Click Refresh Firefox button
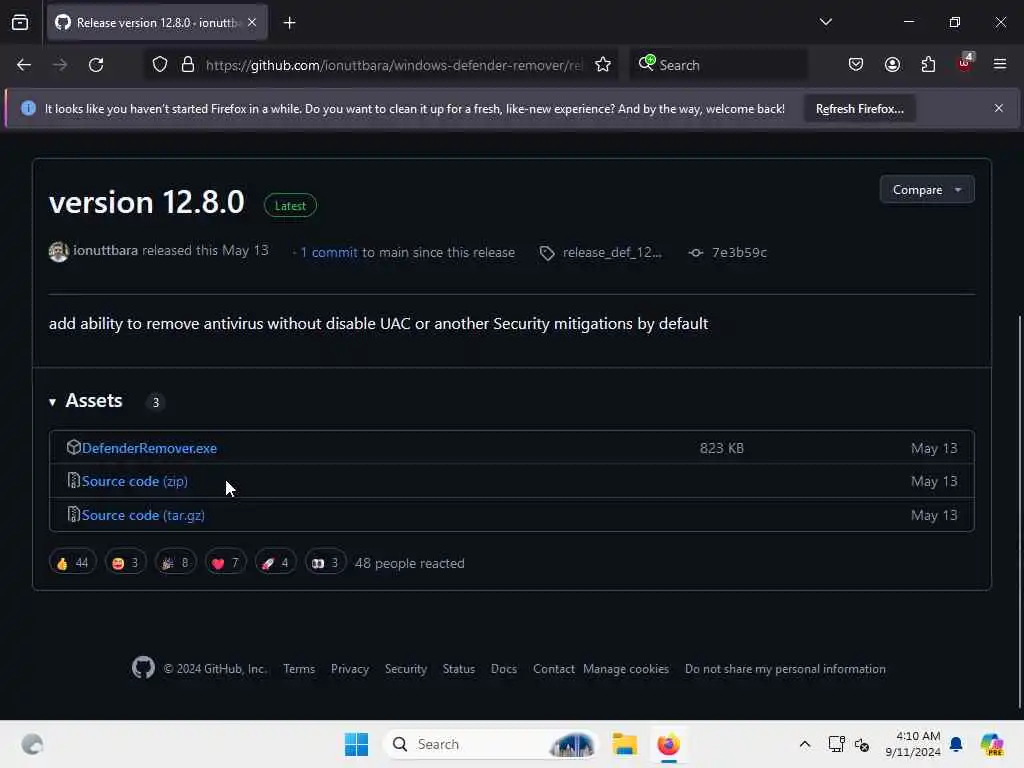The image size is (1024, 768). coord(859,108)
